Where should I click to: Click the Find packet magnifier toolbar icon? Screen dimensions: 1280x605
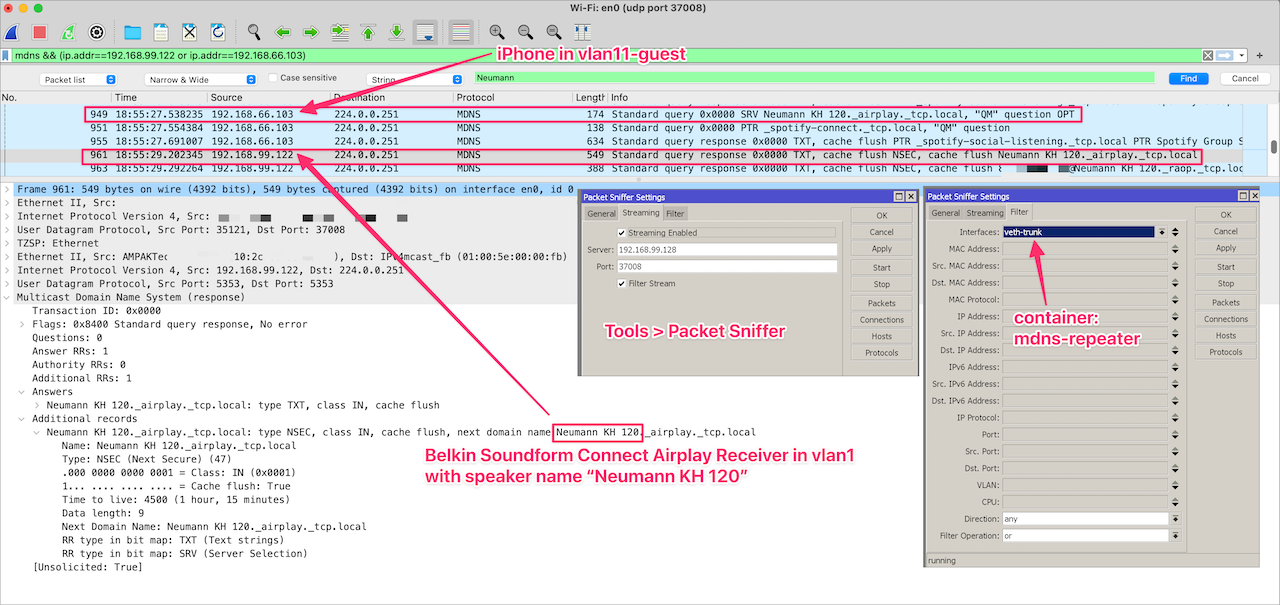pos(255,33)
